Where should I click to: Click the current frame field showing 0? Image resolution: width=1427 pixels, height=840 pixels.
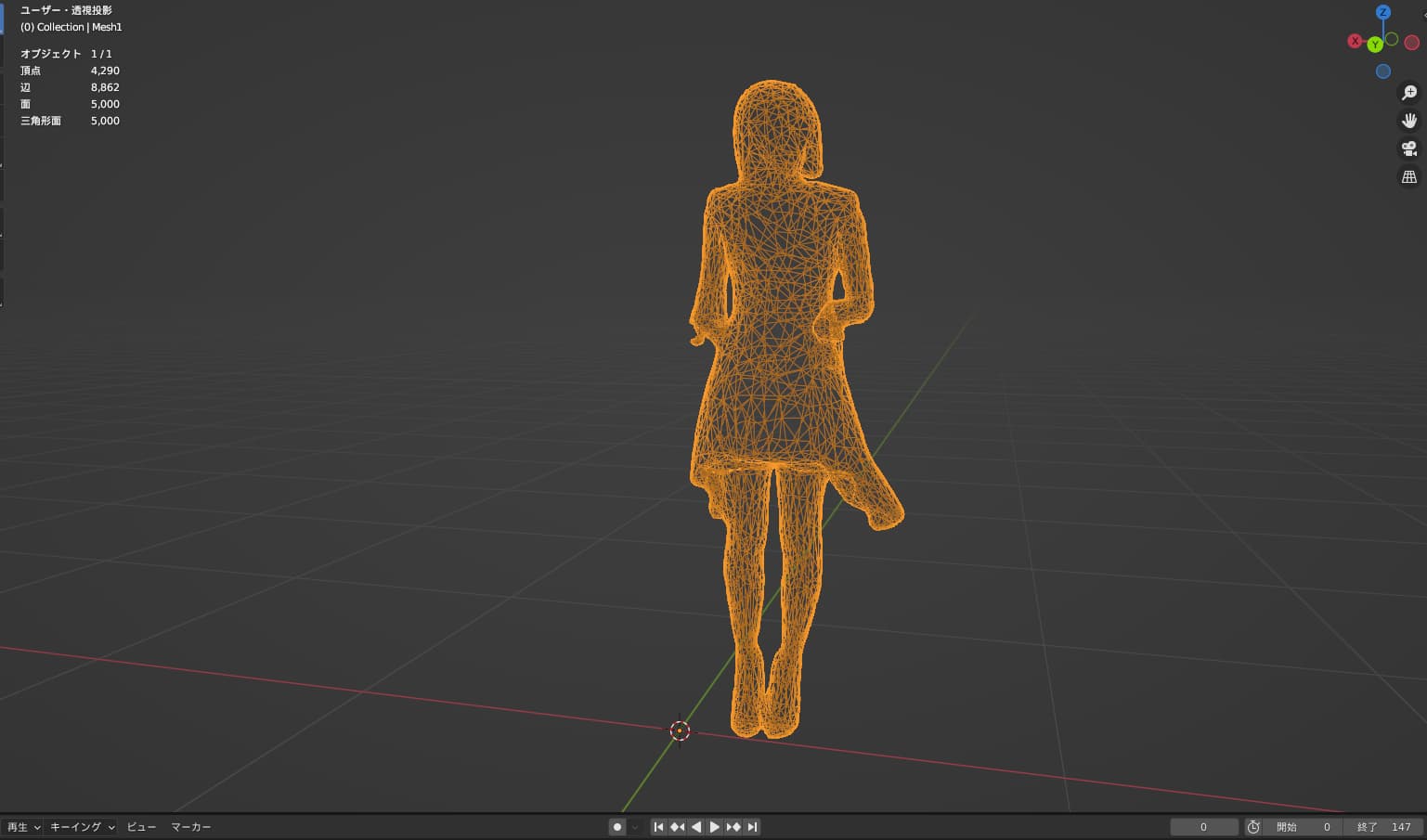1204,827
